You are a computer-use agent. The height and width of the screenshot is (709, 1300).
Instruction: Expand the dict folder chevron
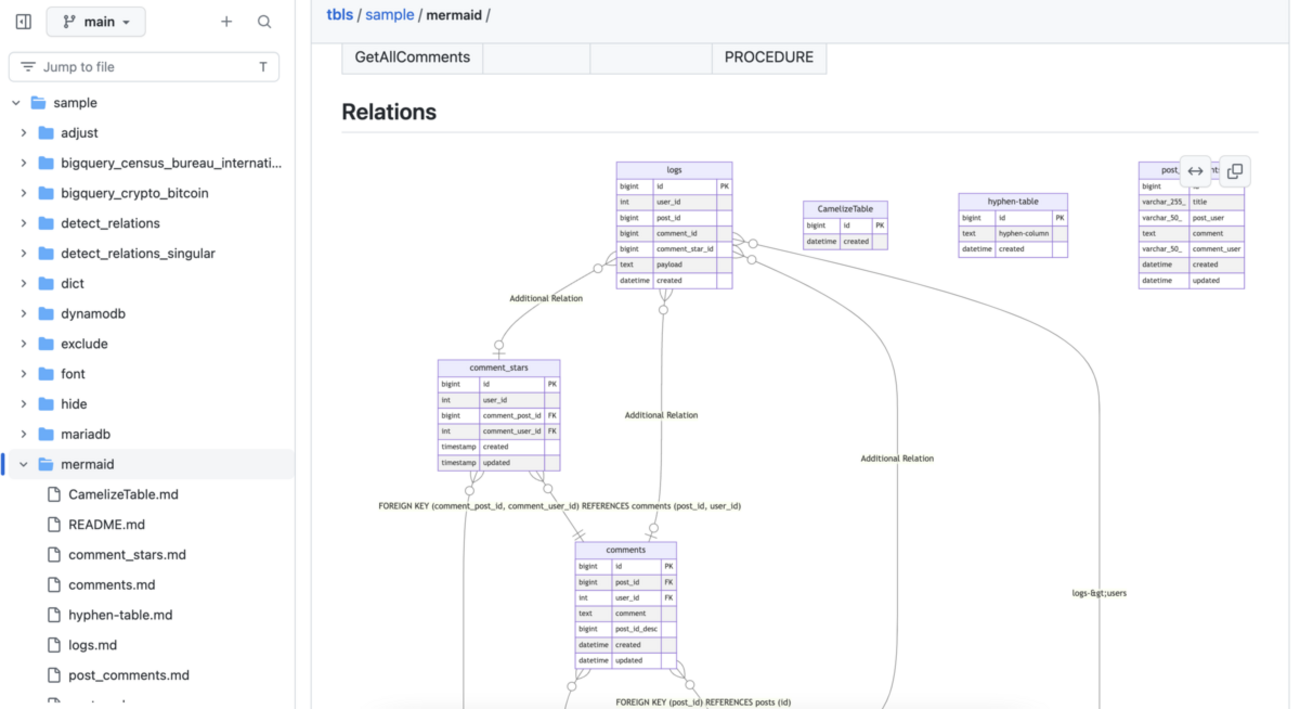click(x=24, y=284)
